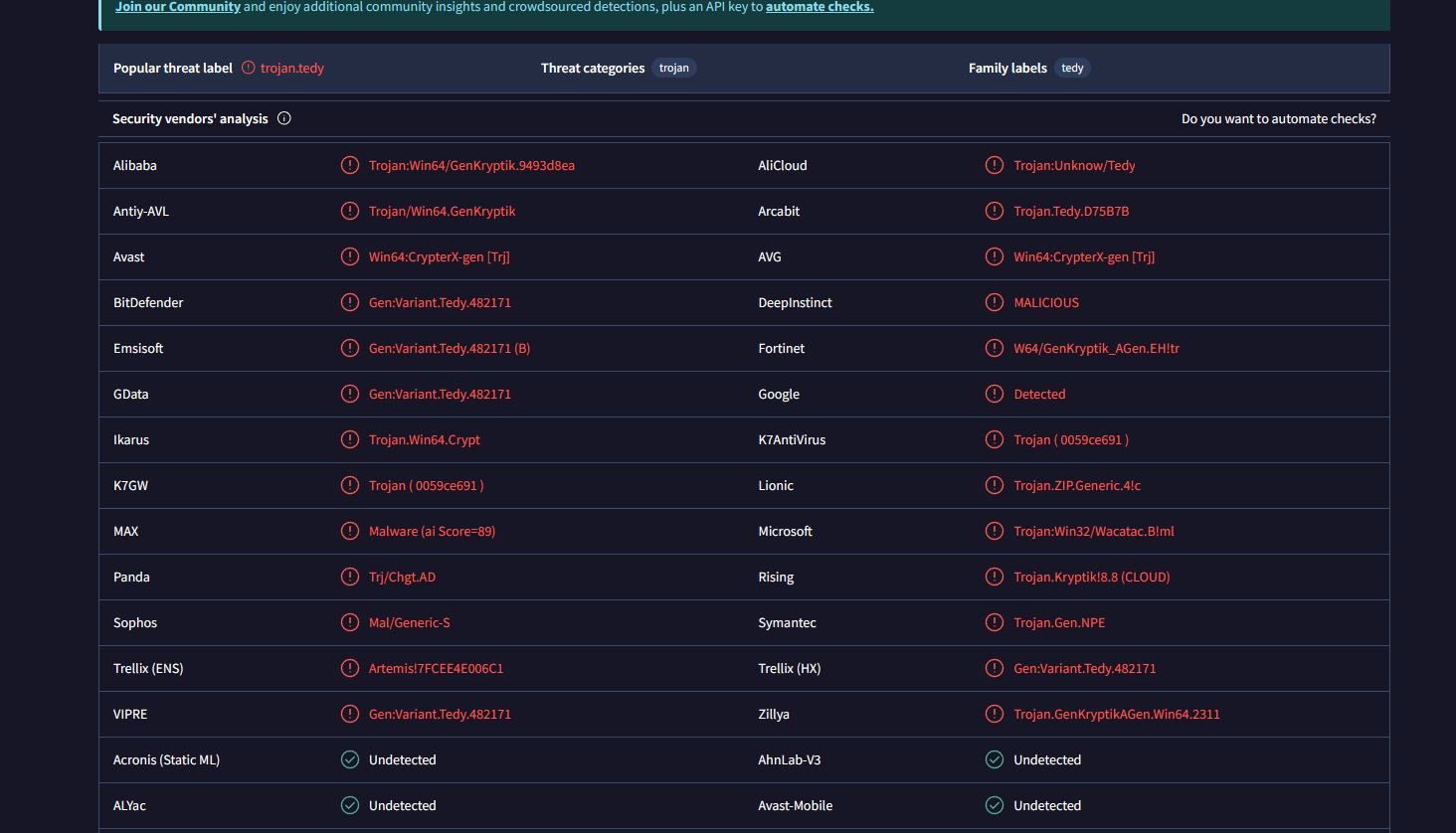Click the trojan.tedy popular threat label
The width and height of the screenshot is (1456, 833).
292,68
